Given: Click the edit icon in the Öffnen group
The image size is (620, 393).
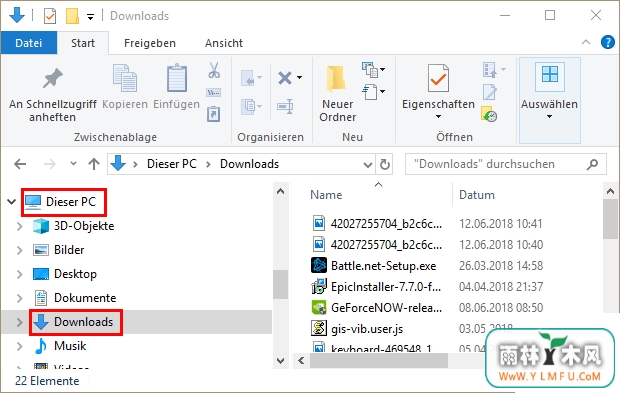Looking at the screenshot, I should coord(490,92).
